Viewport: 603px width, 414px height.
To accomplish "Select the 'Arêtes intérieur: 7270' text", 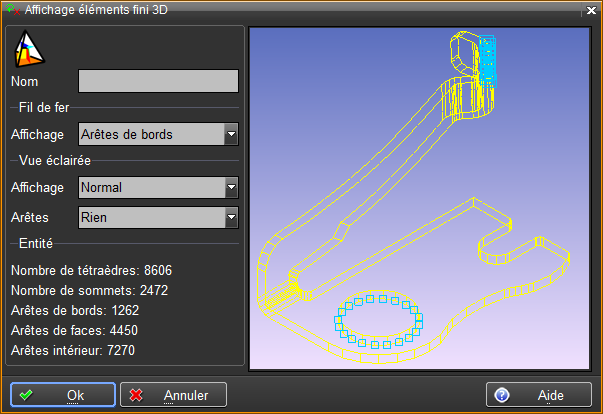I will pos(73,351).
